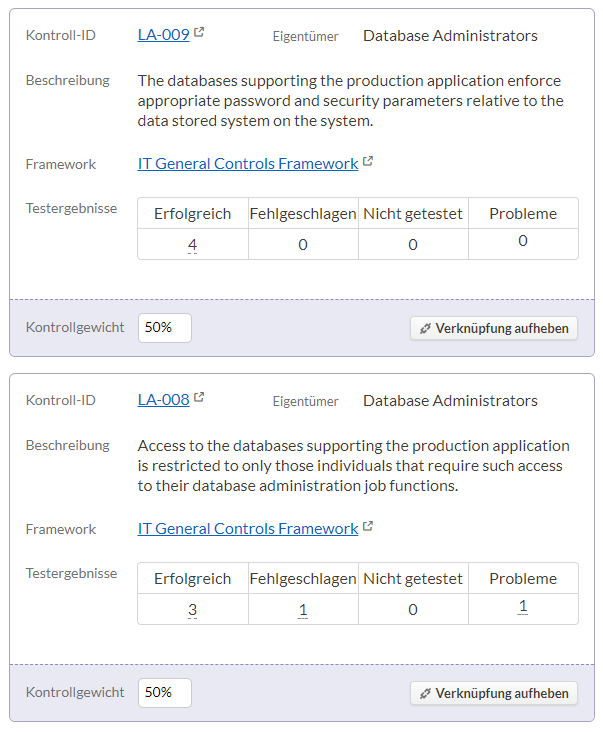Focus the Kontrollgewicht field of LA-008
Screen dimensions: 603x733
click(165, 693)
